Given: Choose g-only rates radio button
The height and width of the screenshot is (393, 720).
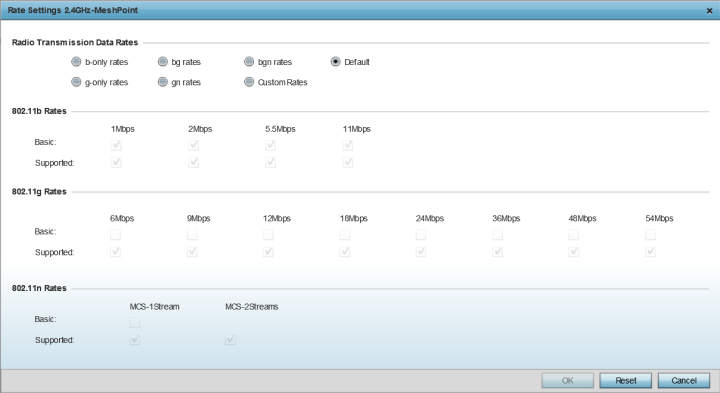Looking at the screenshot, I should [76, 82].
